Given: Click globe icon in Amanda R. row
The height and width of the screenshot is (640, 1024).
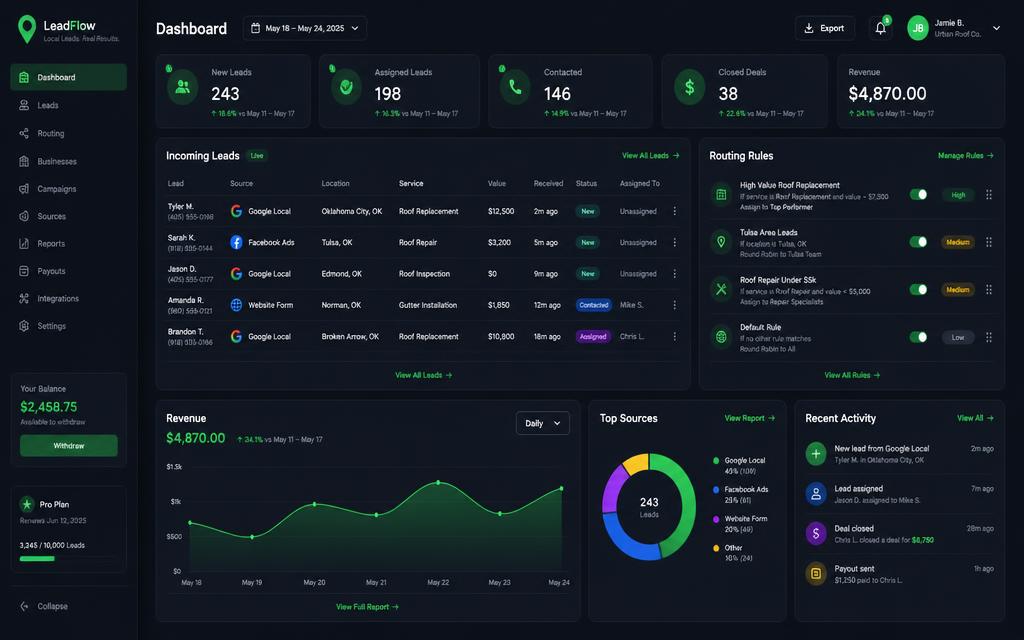Looking at the screenshot, I should pyautogui.click(x=236, y=305).
